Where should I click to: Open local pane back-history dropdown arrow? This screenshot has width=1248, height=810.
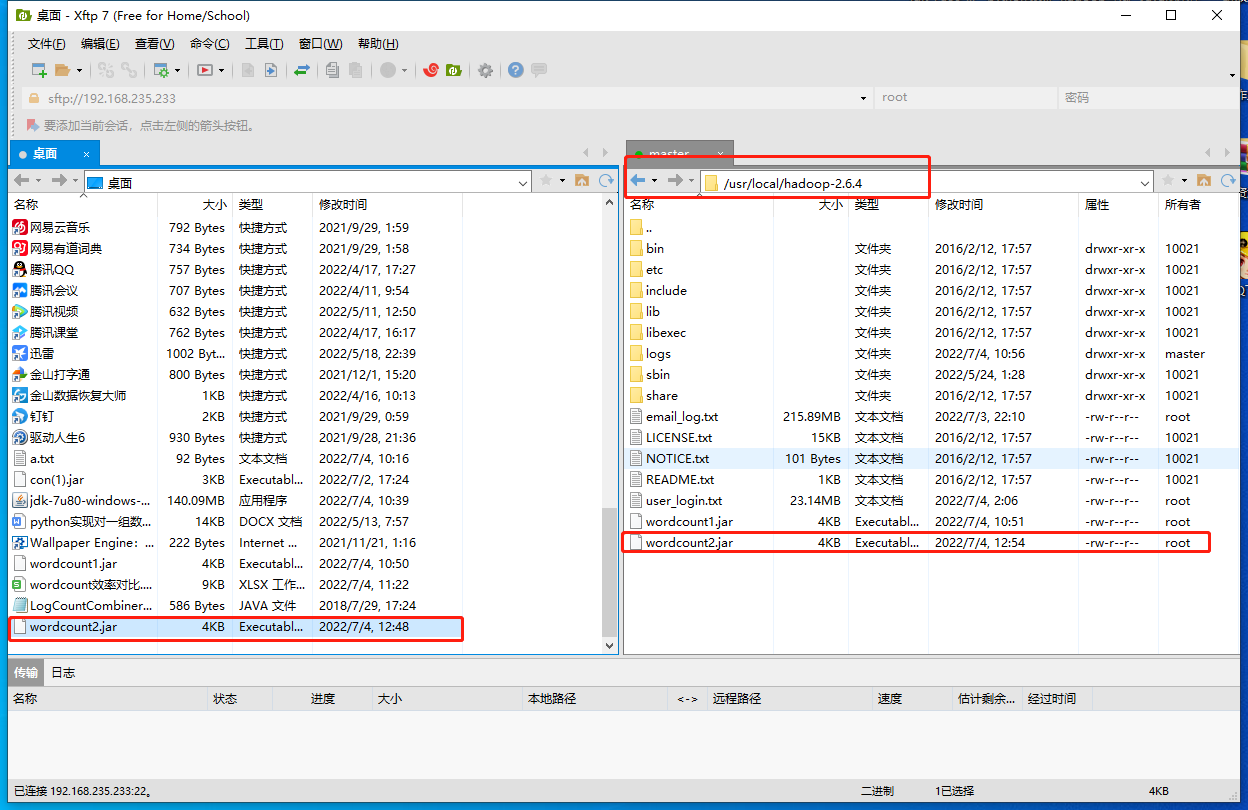click(x=38, y=180)
